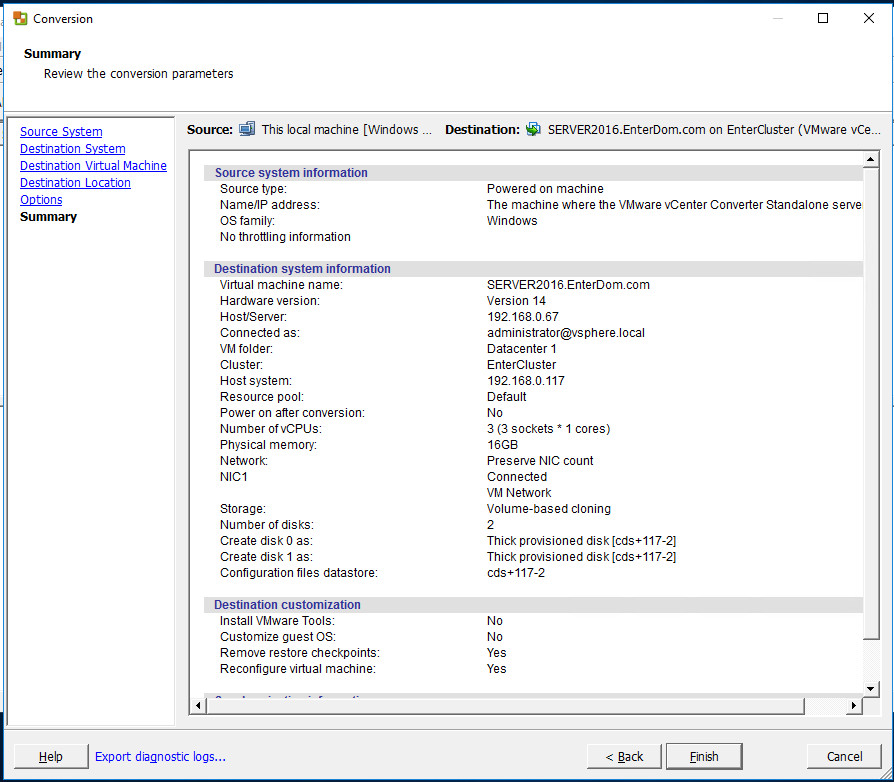Click the 'Preserve NIC count' value
This screenshot has width=894, height=782.
[x=540, y=461]
